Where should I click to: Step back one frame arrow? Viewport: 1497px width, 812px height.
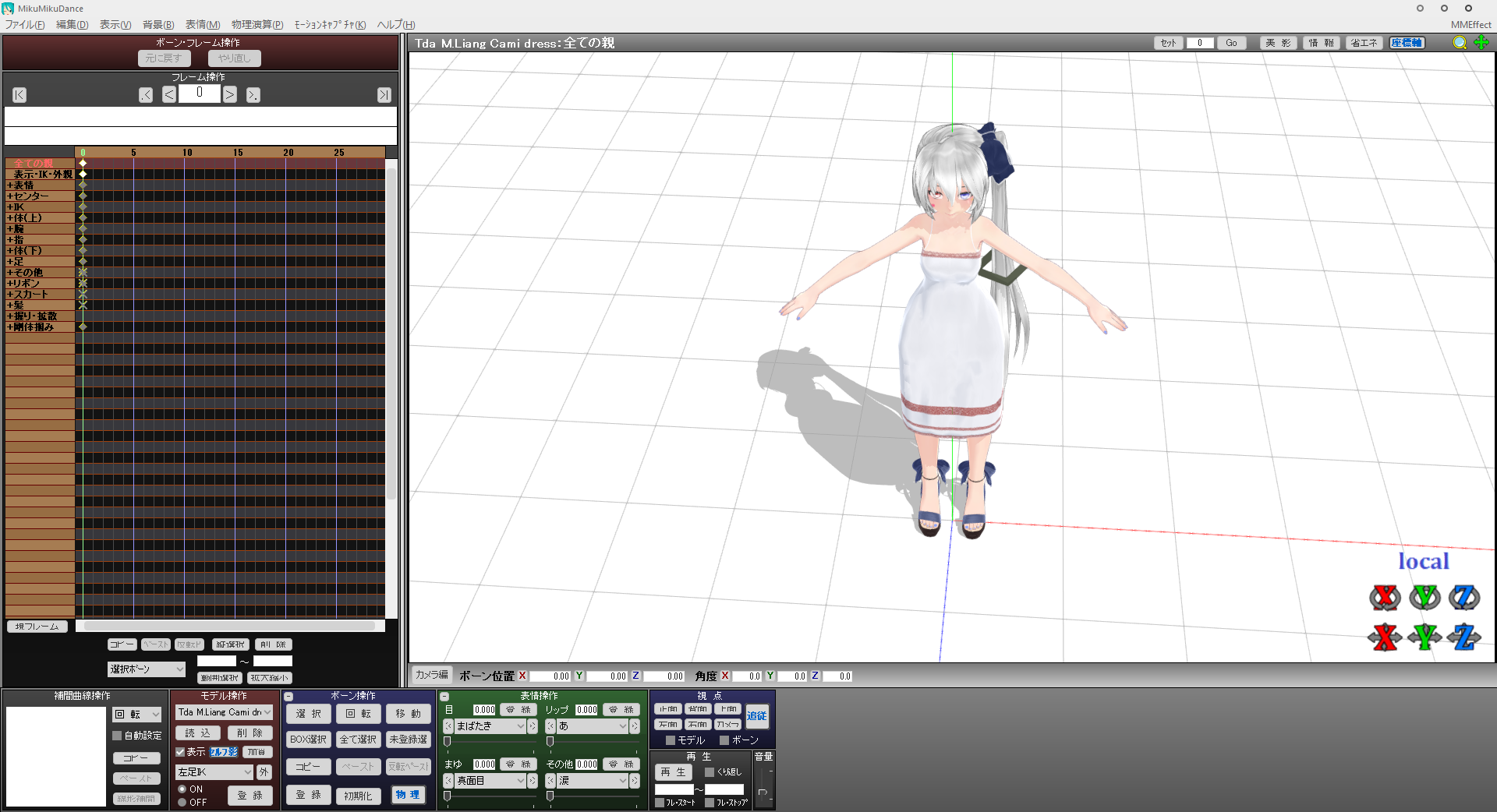coord(169,95)
